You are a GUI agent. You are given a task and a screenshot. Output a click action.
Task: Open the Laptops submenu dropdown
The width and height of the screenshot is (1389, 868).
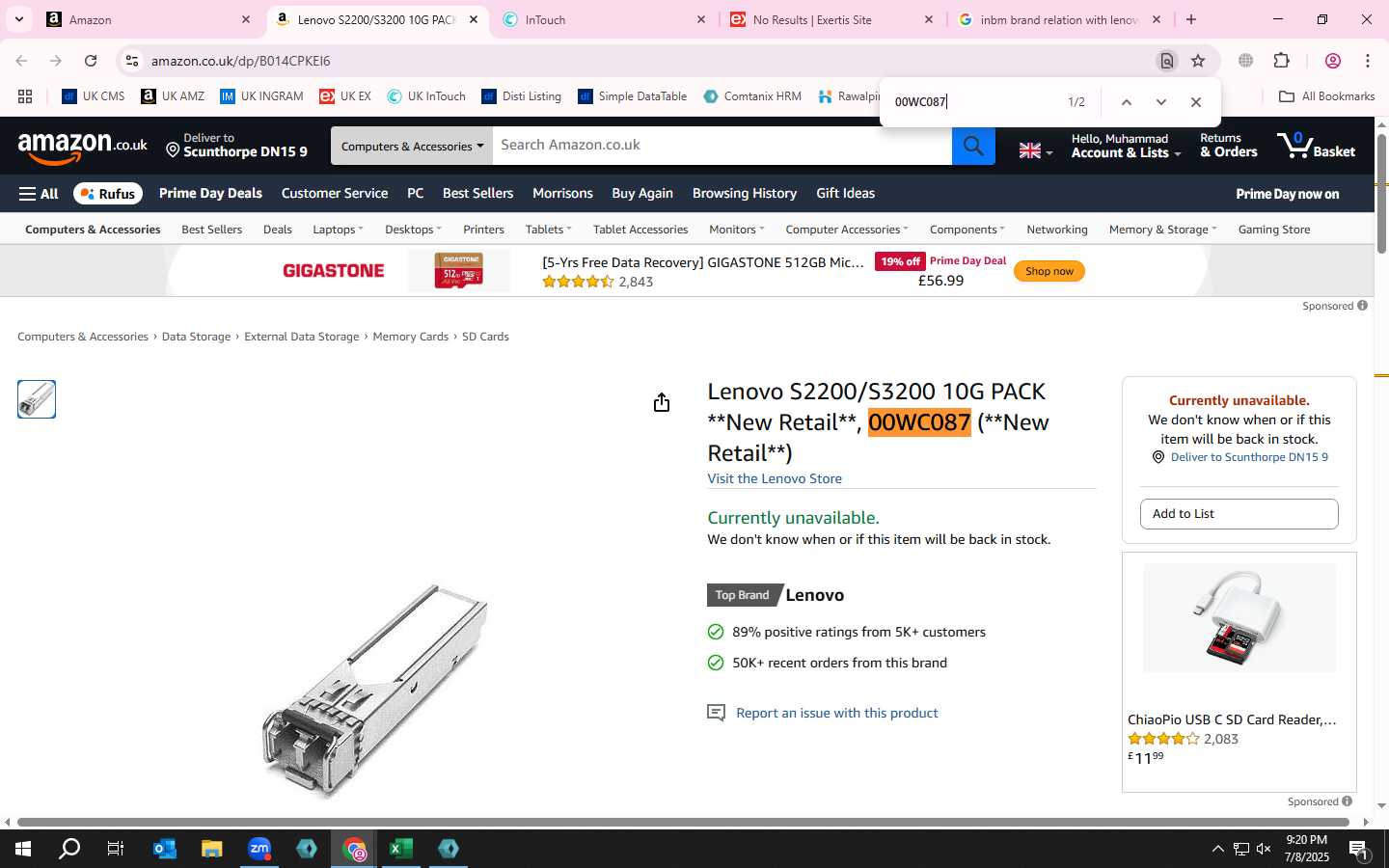pyautogui.click(x=338, y=230)
